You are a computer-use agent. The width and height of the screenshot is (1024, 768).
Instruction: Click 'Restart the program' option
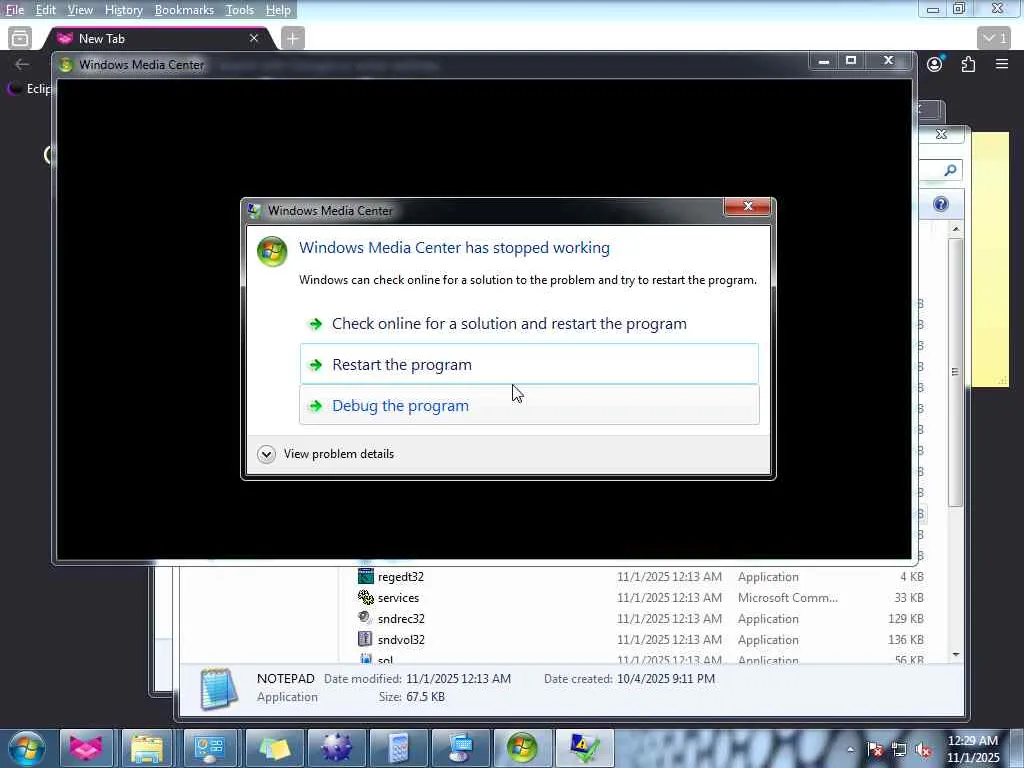(529, 364)
